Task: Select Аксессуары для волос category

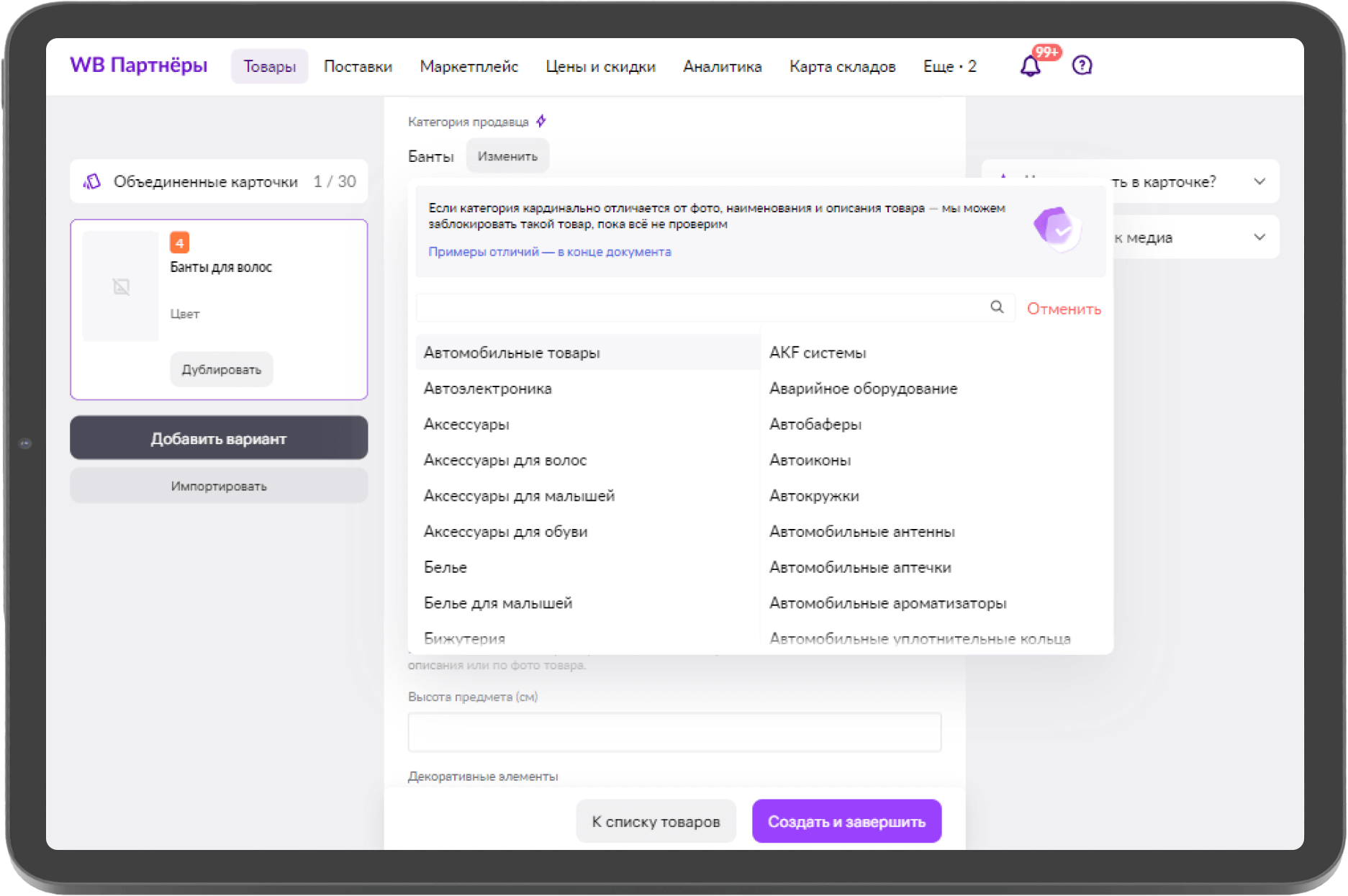Action: (x=505, y=460)
